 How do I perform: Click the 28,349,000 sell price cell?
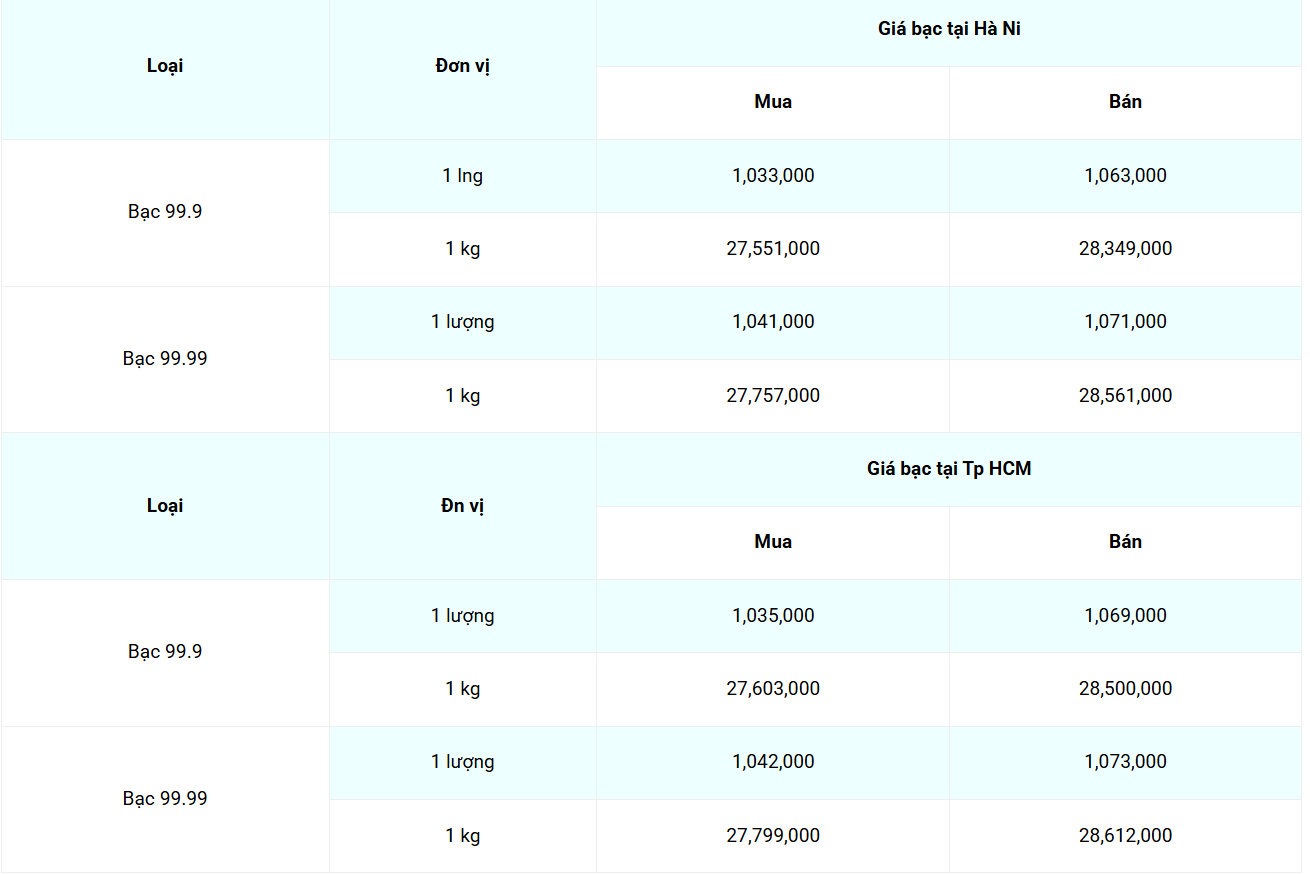coord(1125,249)
